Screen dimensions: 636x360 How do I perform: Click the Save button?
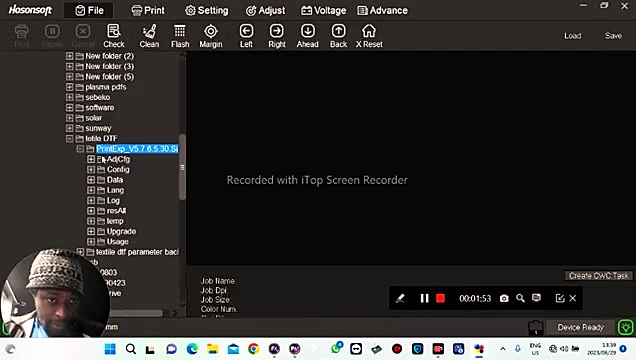pyautogui.click(x=613, y=36)
